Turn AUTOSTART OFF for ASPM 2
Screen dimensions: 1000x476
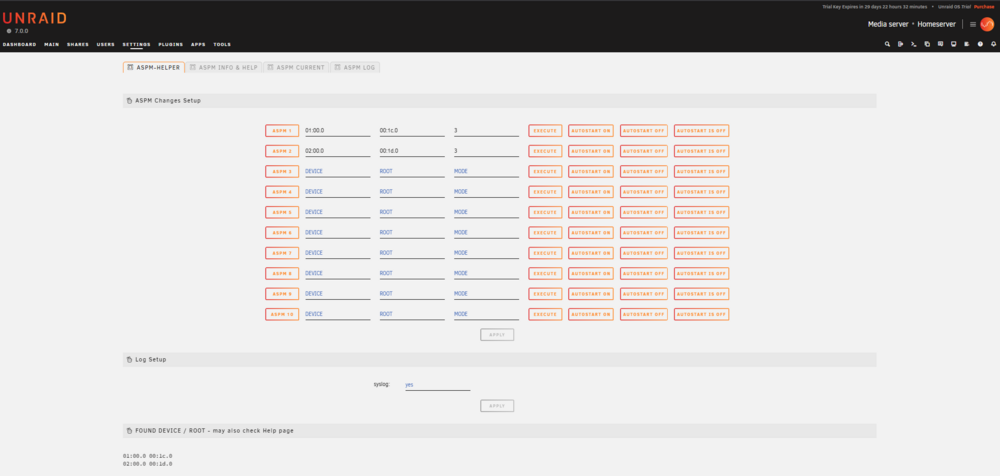click(643, 151)
